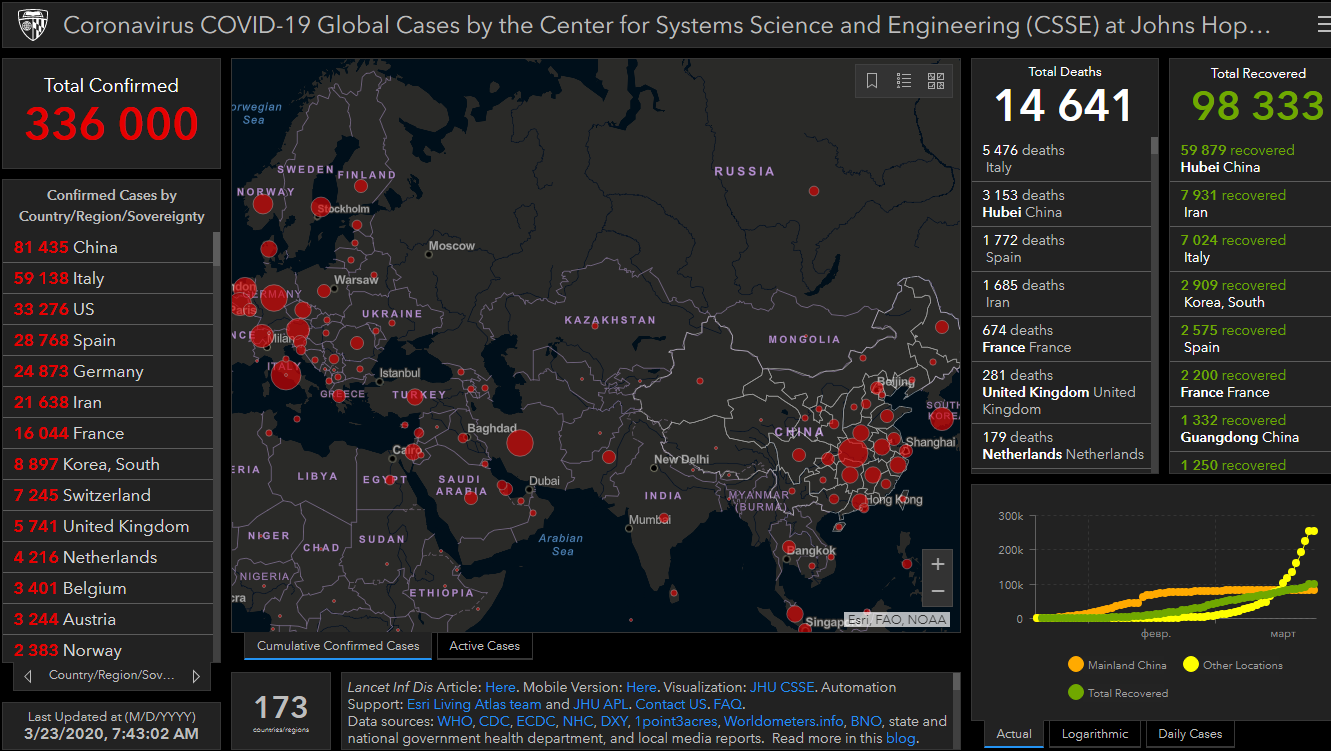The width and height of the screenshot is (1331, 751).
Task: Go to previous list with left arrow
Action: coord(29,676)
